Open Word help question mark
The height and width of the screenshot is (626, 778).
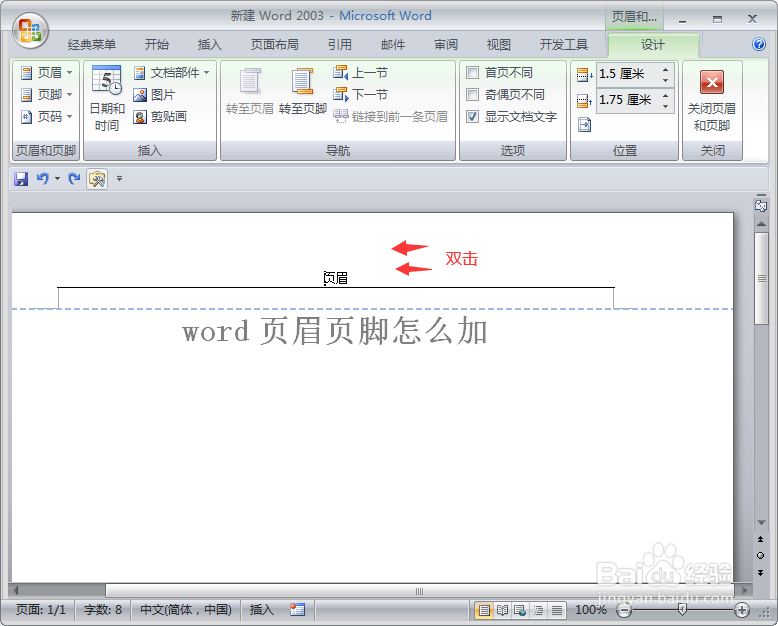[759, 44]
